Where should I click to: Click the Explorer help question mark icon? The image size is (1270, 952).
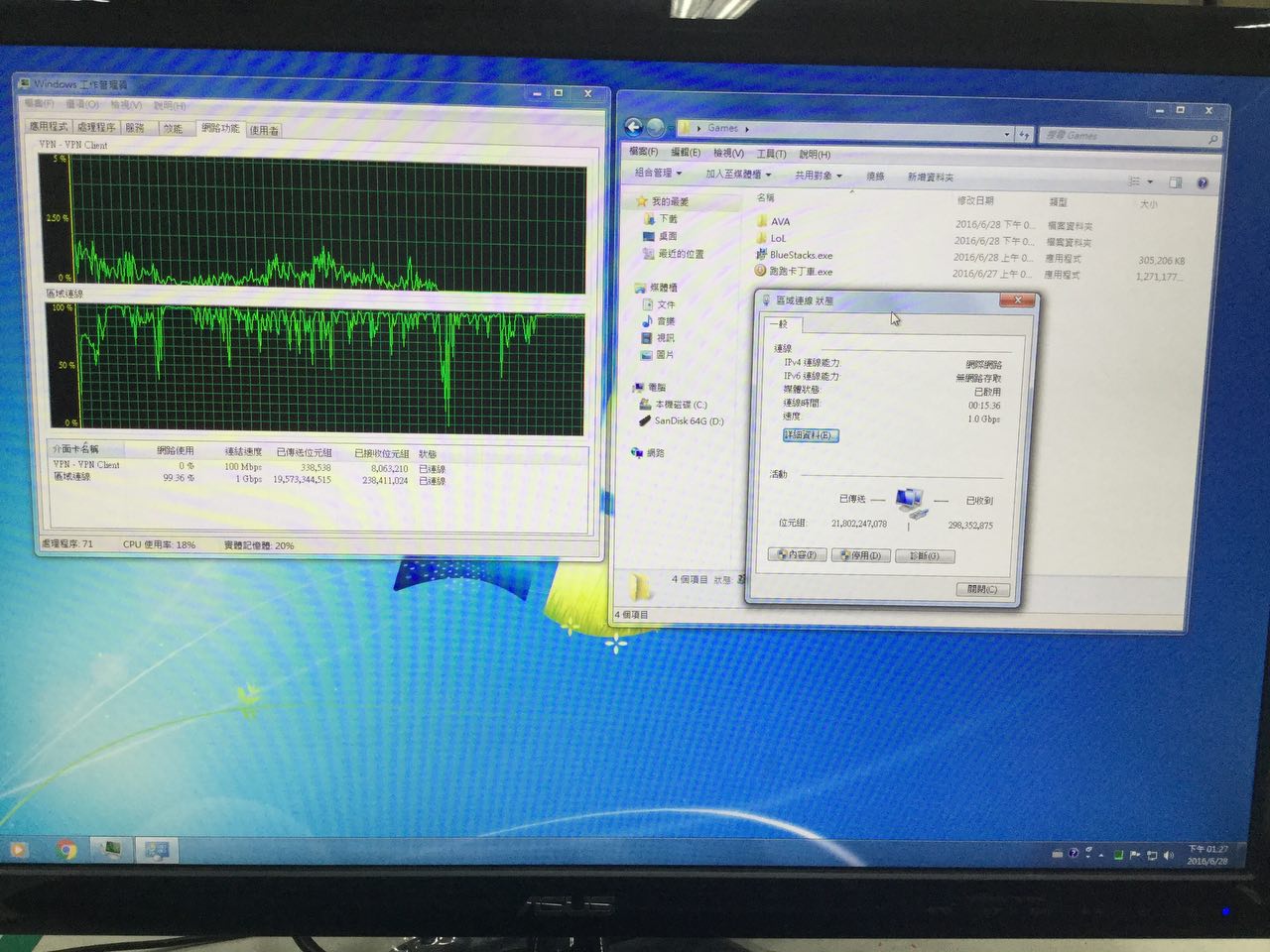pyautogui.click(x=1203, y=182)
